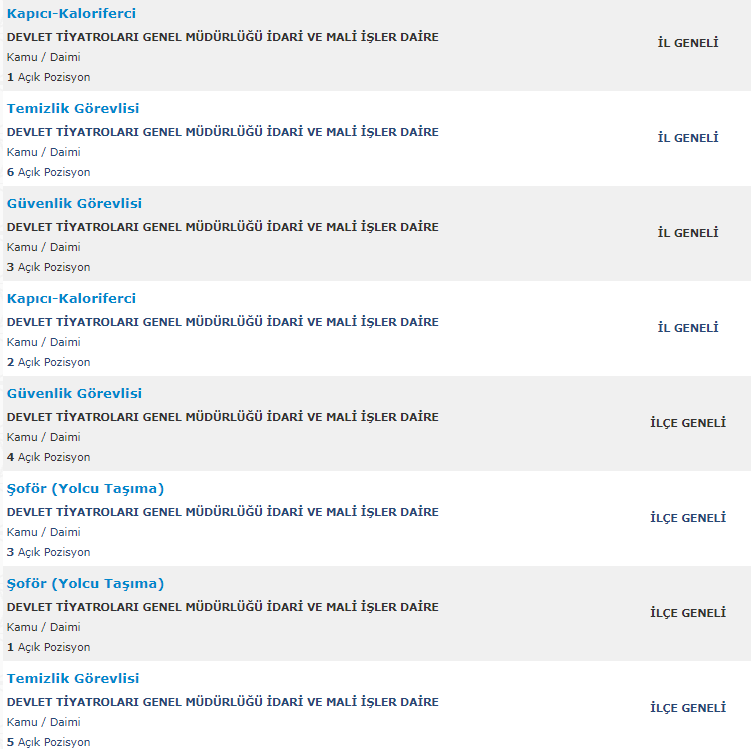This screenshot has width=751, height=749.
Task: Open Güvenlik Görevlisi listing with 3 open positions
Action: pos(74,204)
